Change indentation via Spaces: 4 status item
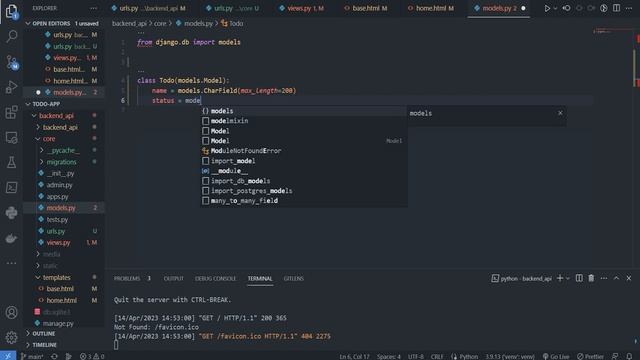640x360 pixels. [x=389, y=356]
